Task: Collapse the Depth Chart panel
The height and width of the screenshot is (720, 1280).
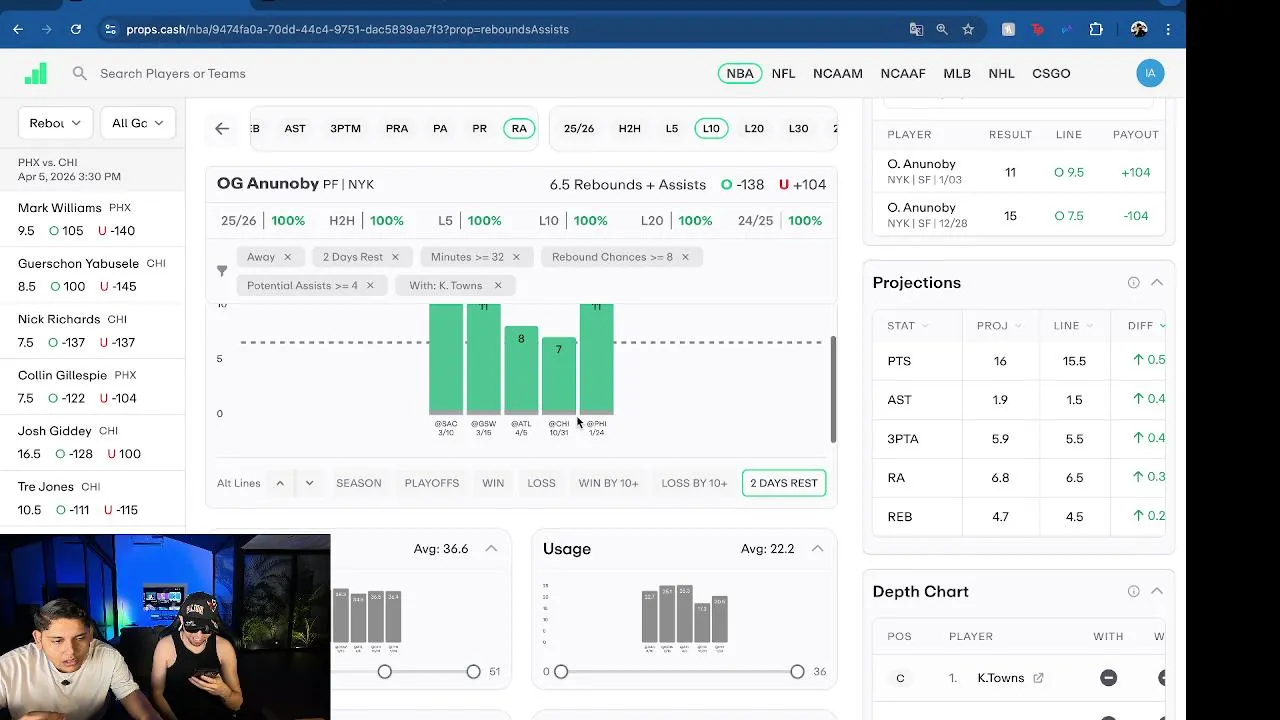Action: (1157, 591)
